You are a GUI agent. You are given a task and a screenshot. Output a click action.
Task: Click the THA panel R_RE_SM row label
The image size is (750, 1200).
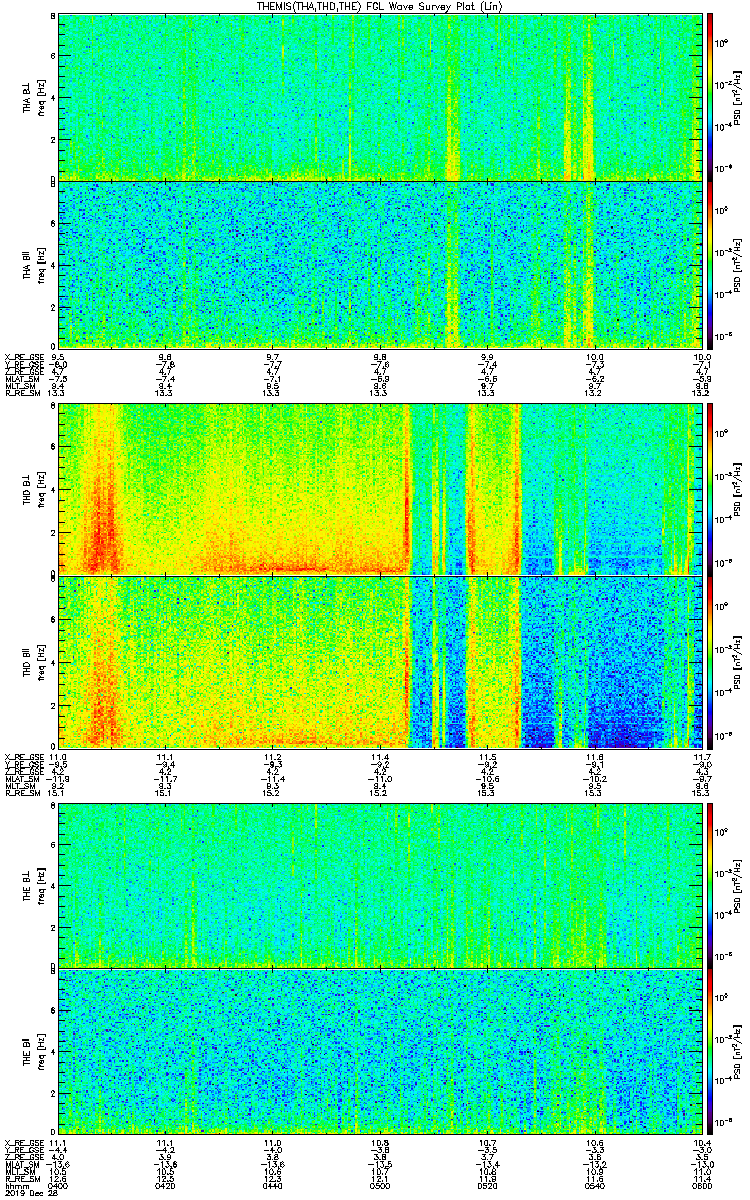22,393
